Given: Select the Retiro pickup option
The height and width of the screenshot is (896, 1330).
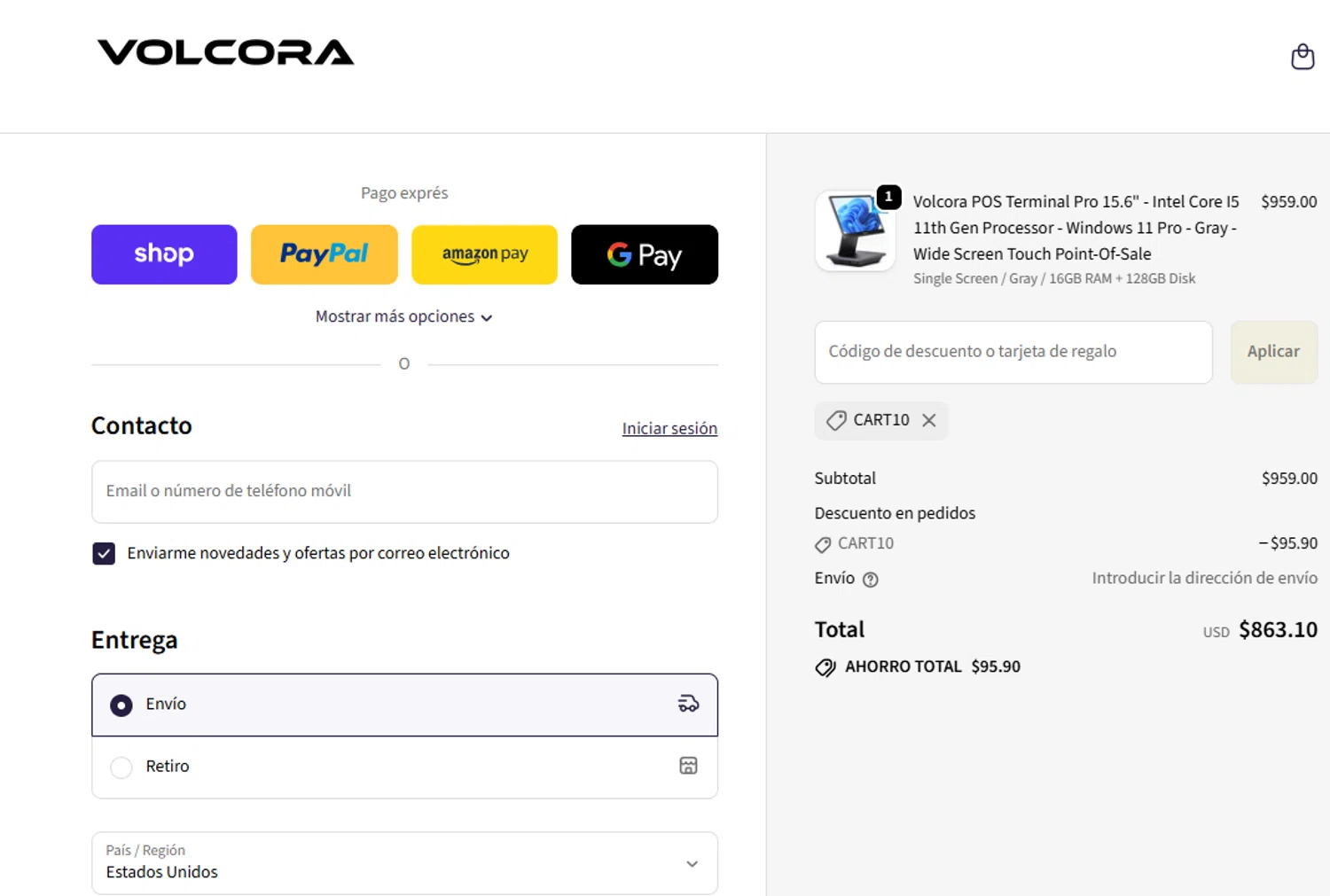Looking at the screenshot, I should click(404, 767).
